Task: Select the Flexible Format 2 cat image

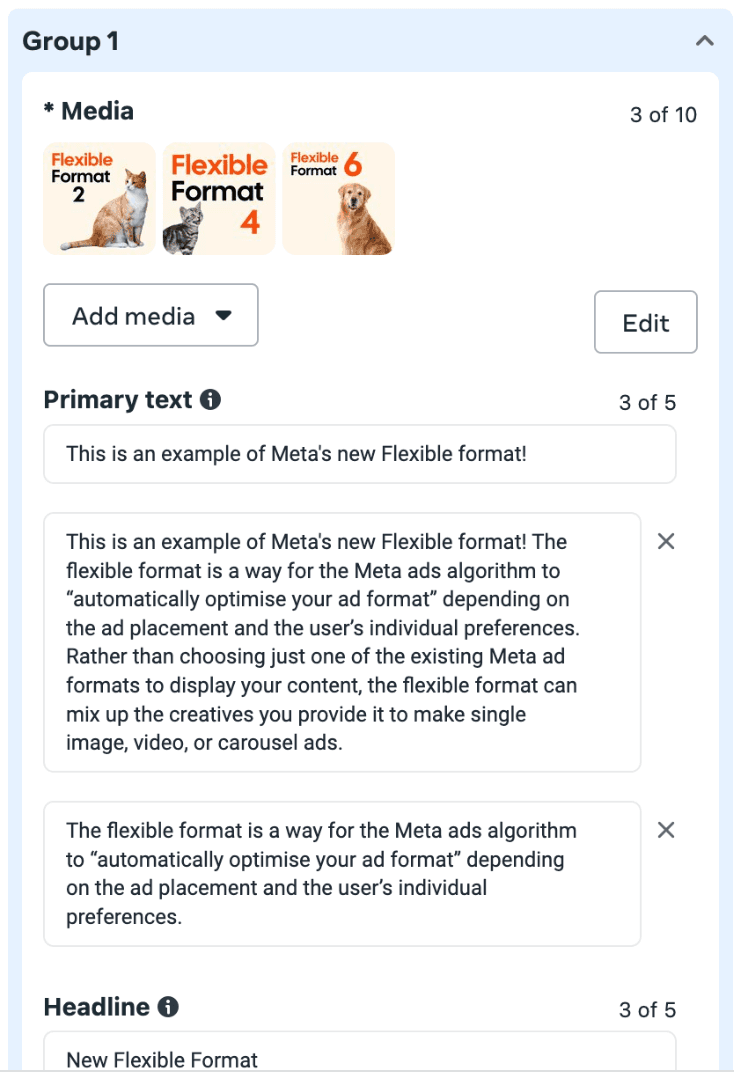Action: pos(99,198)
